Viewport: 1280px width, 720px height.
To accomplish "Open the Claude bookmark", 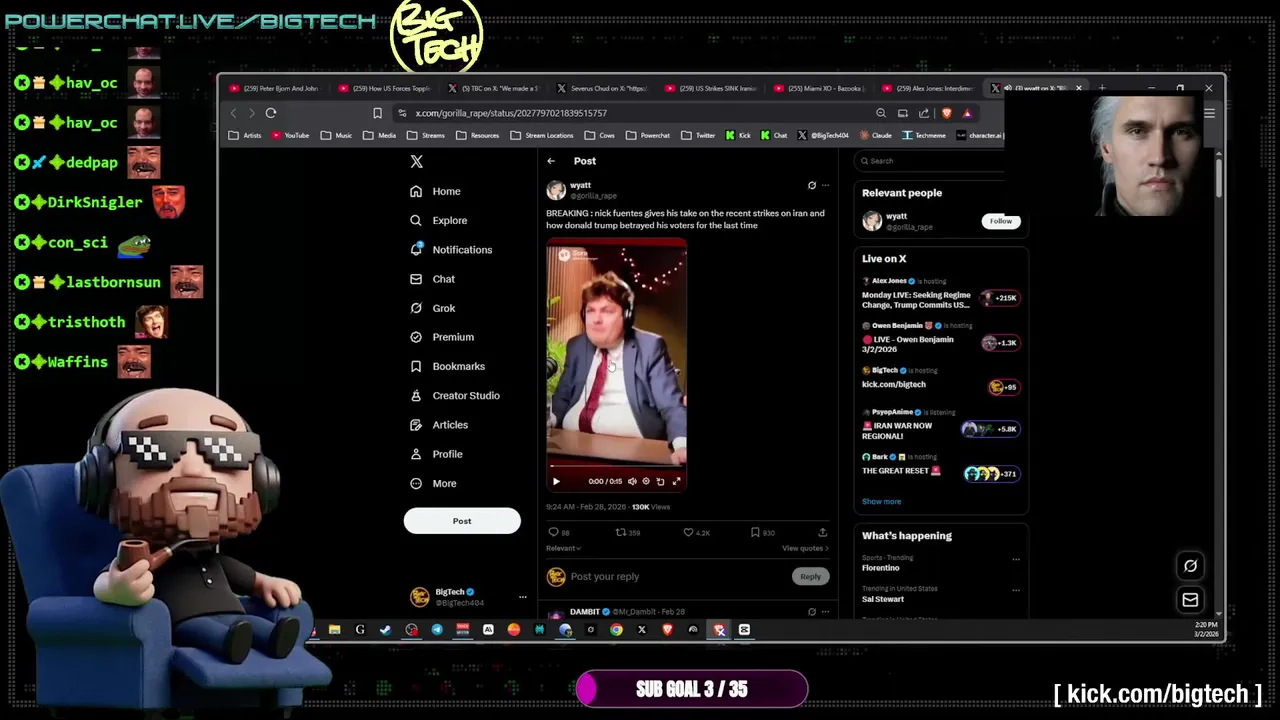I will pos(874,135).
